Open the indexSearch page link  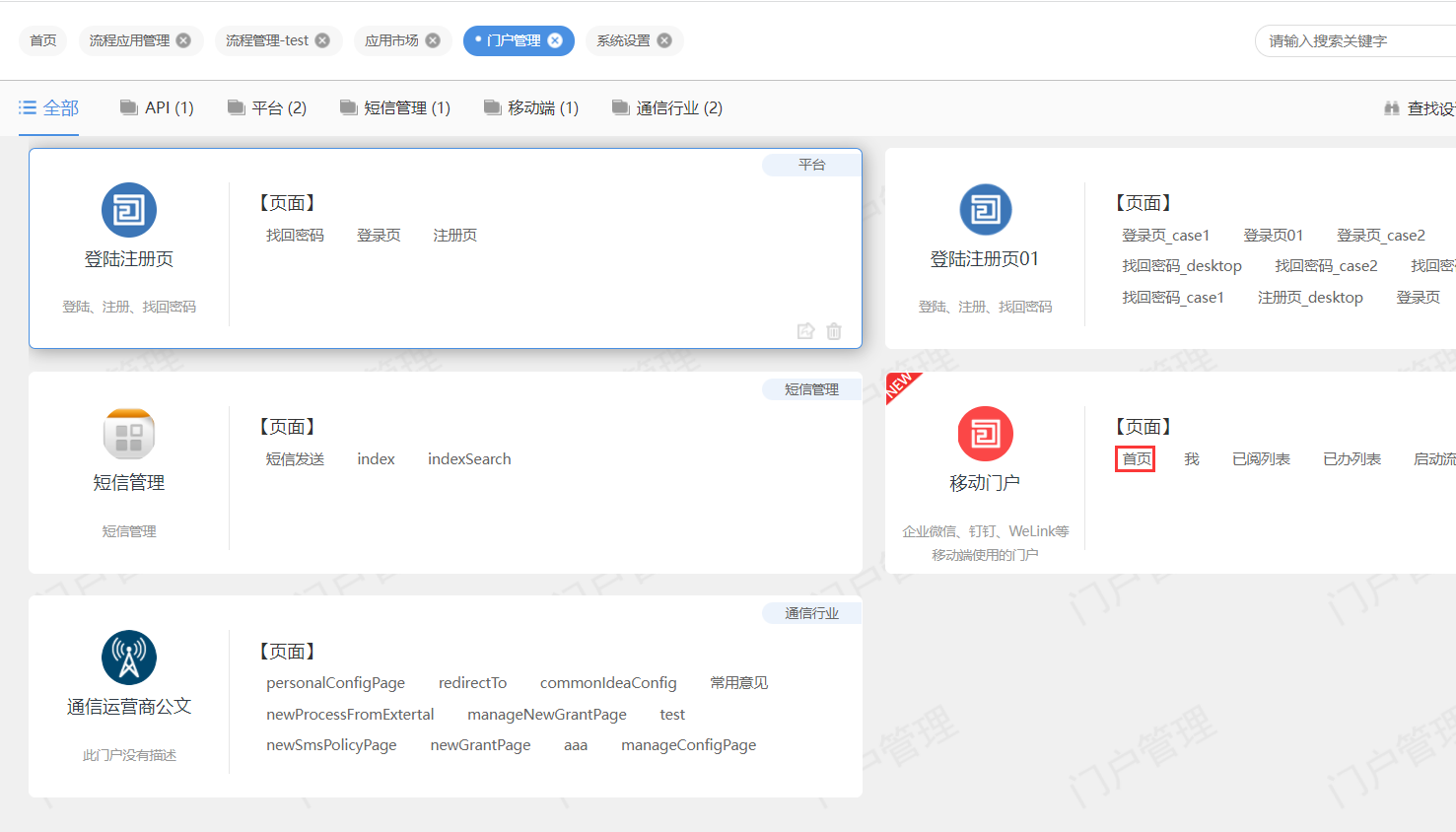coord(469,459)
